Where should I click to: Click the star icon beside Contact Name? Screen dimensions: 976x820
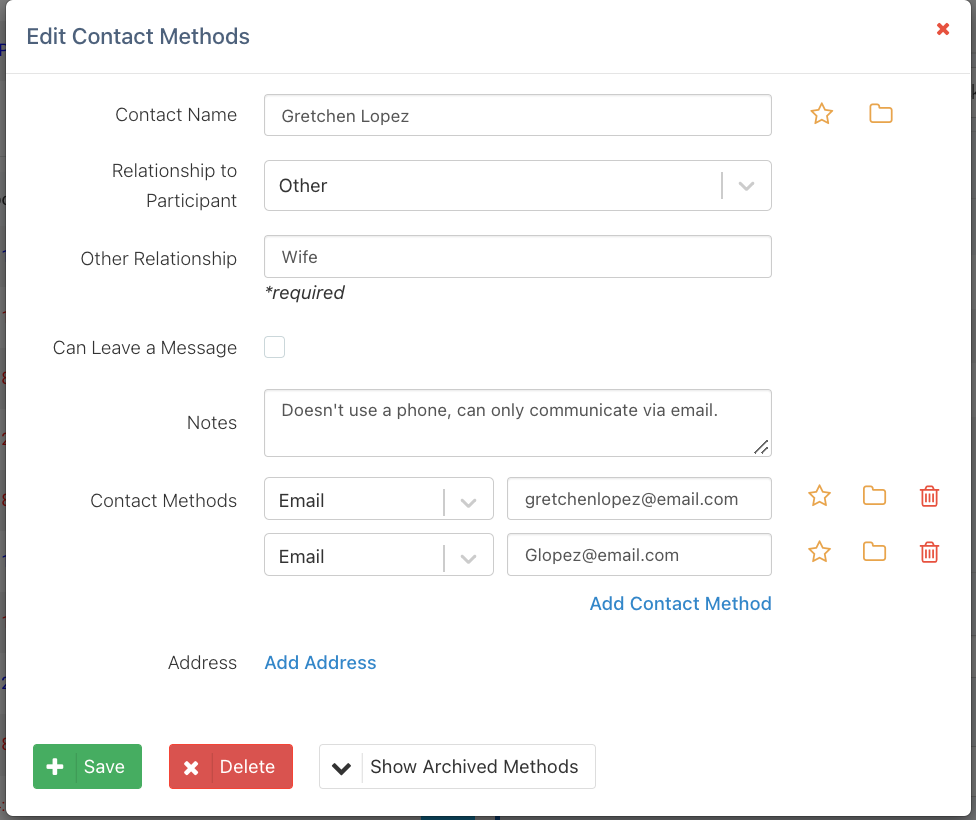[x=821, y=114]
